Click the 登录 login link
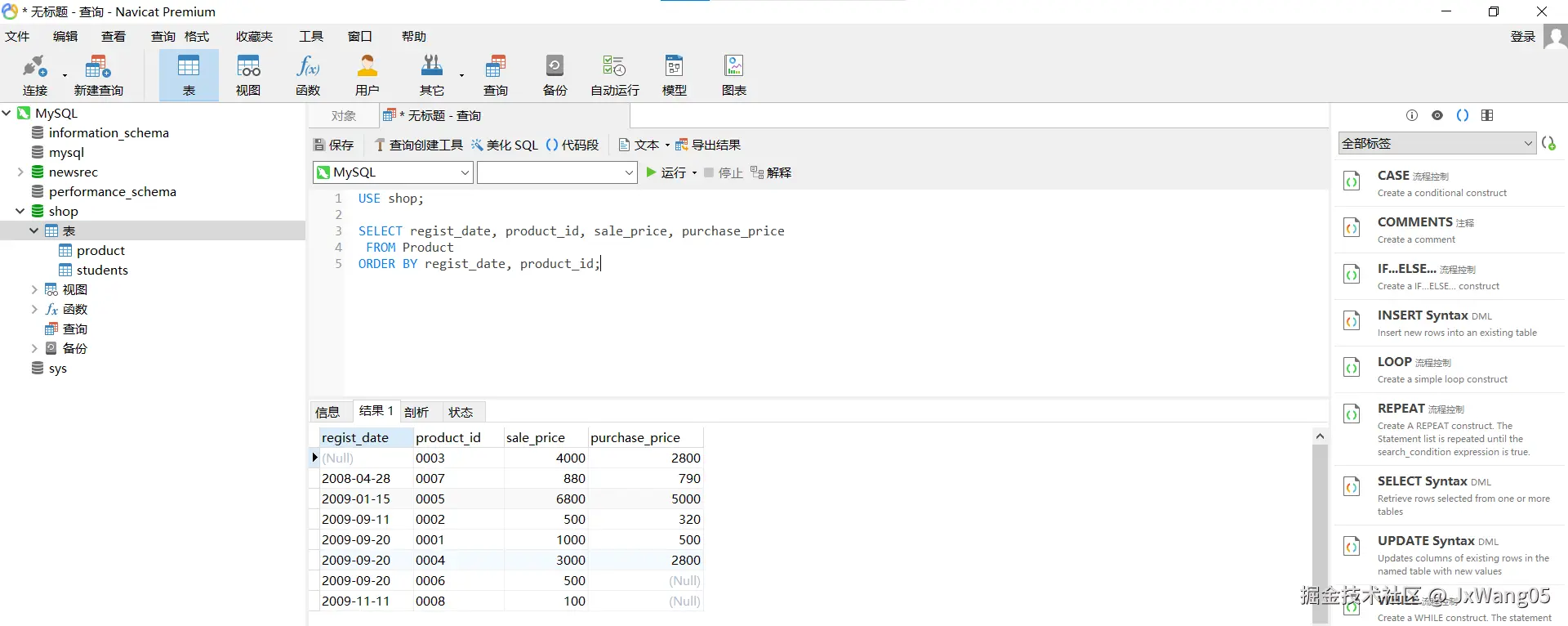 (1523, 37)
